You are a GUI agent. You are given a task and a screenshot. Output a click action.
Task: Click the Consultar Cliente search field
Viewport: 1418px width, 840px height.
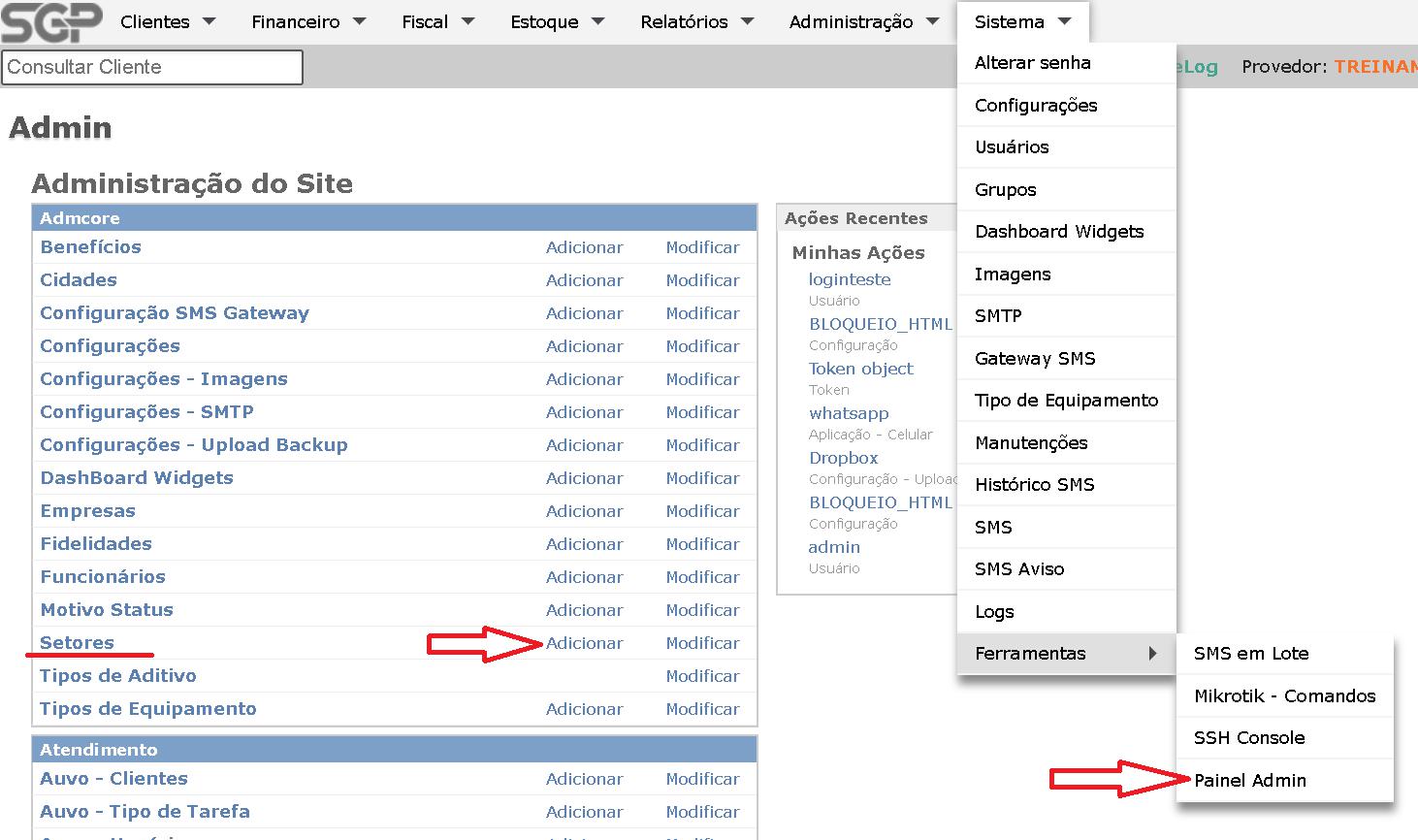[152, 67]
